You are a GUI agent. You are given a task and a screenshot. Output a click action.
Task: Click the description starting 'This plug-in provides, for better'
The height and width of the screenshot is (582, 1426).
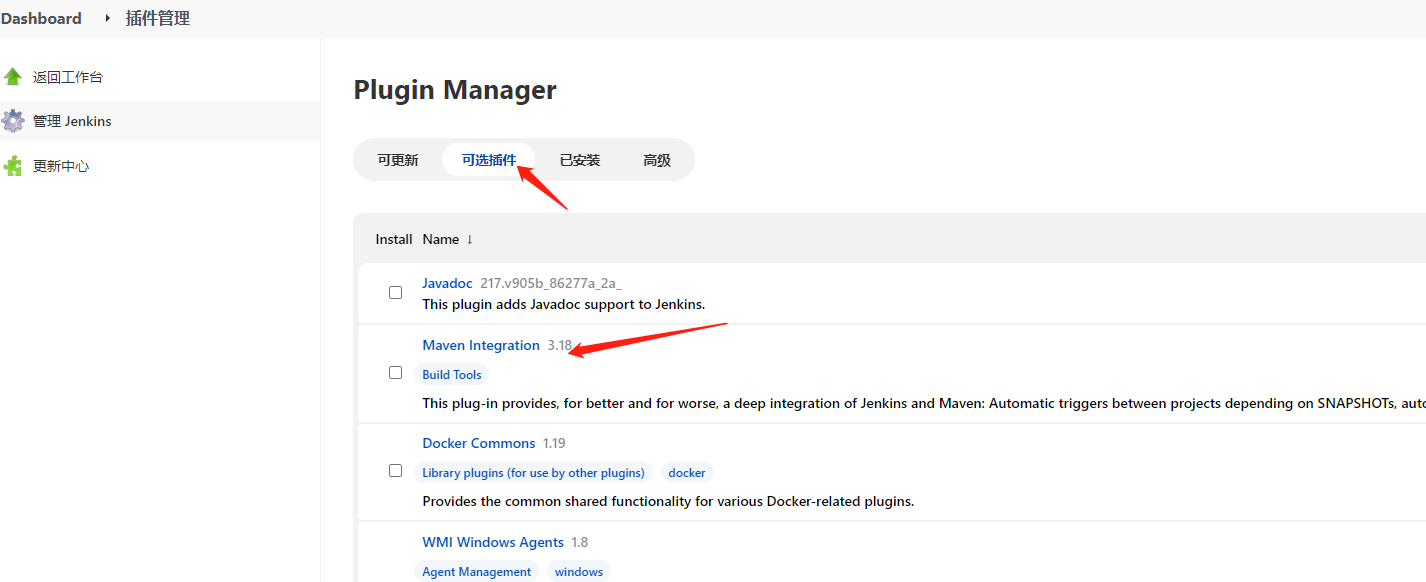pos(924,403)
